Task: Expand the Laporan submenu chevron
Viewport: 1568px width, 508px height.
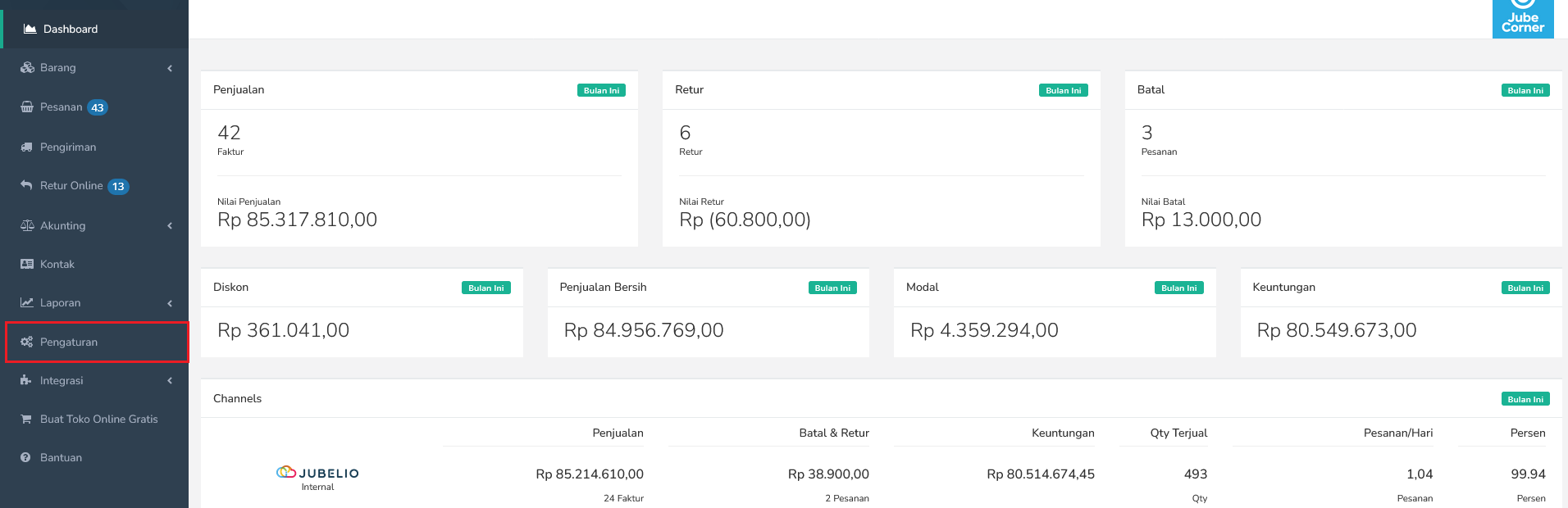Action: [x=170, y=303]
